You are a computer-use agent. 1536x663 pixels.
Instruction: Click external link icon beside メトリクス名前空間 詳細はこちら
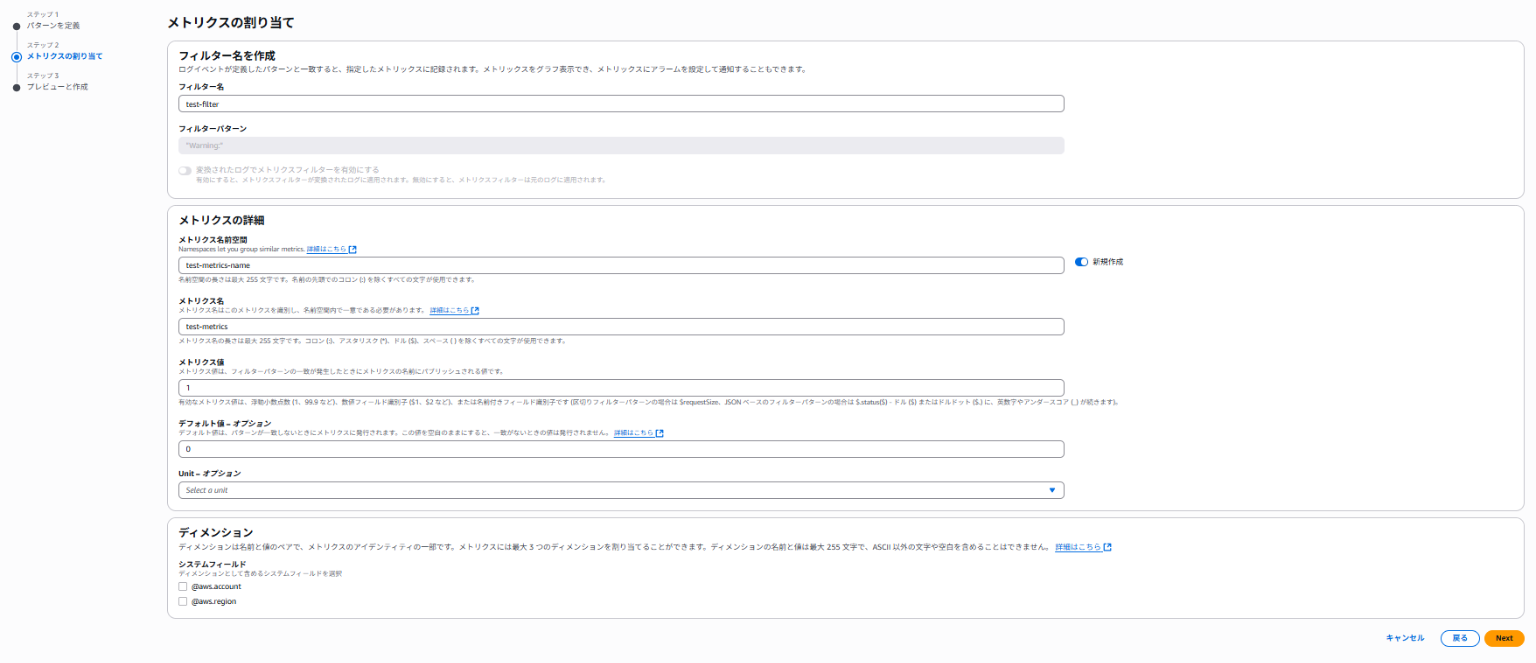(x=353, y=249)
